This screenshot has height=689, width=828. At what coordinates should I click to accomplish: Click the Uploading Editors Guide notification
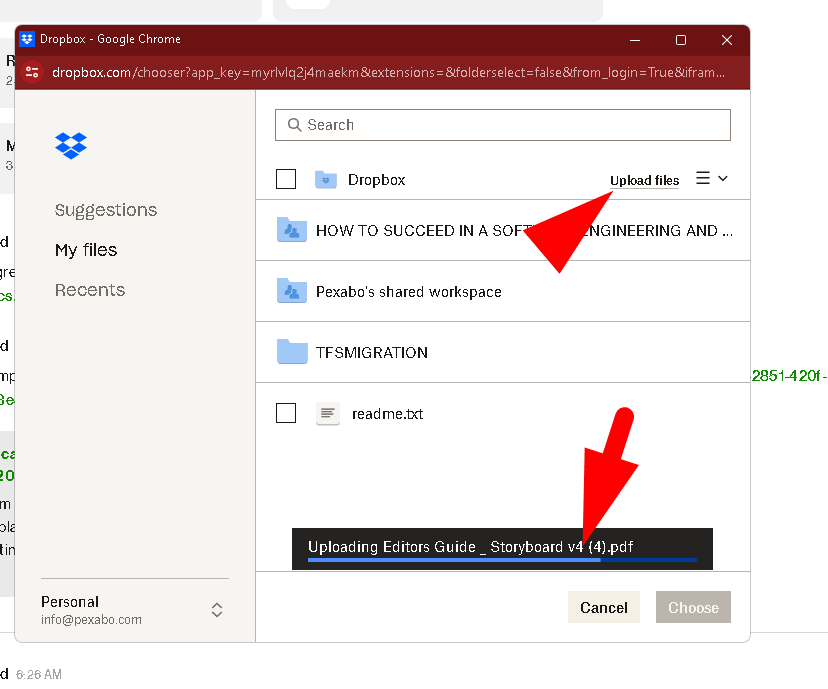(502, 549)
